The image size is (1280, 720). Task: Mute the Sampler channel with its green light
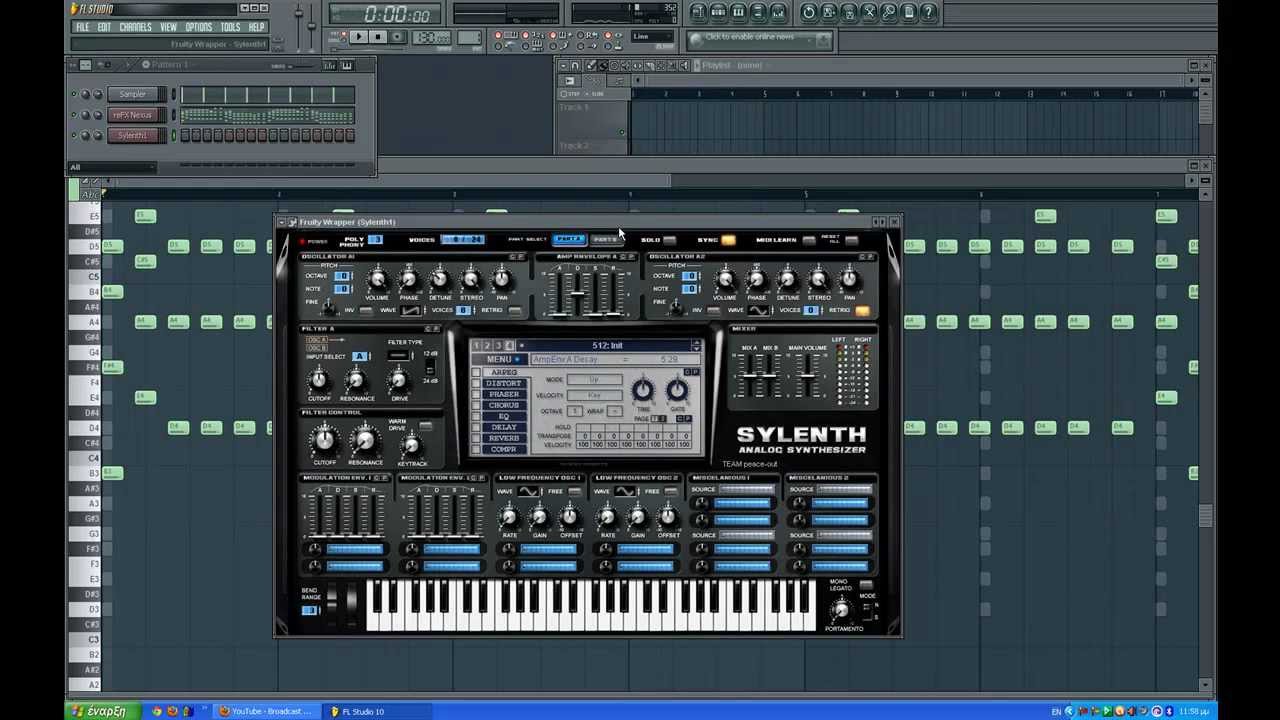click(x=73, y=94)
